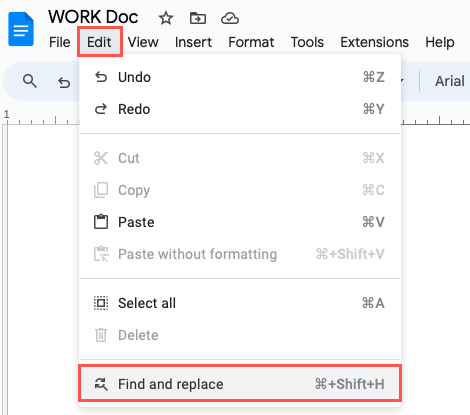This screenshot has height=415, width=470.
Task: Open Find and replace
Action: [x=240, y=384]
